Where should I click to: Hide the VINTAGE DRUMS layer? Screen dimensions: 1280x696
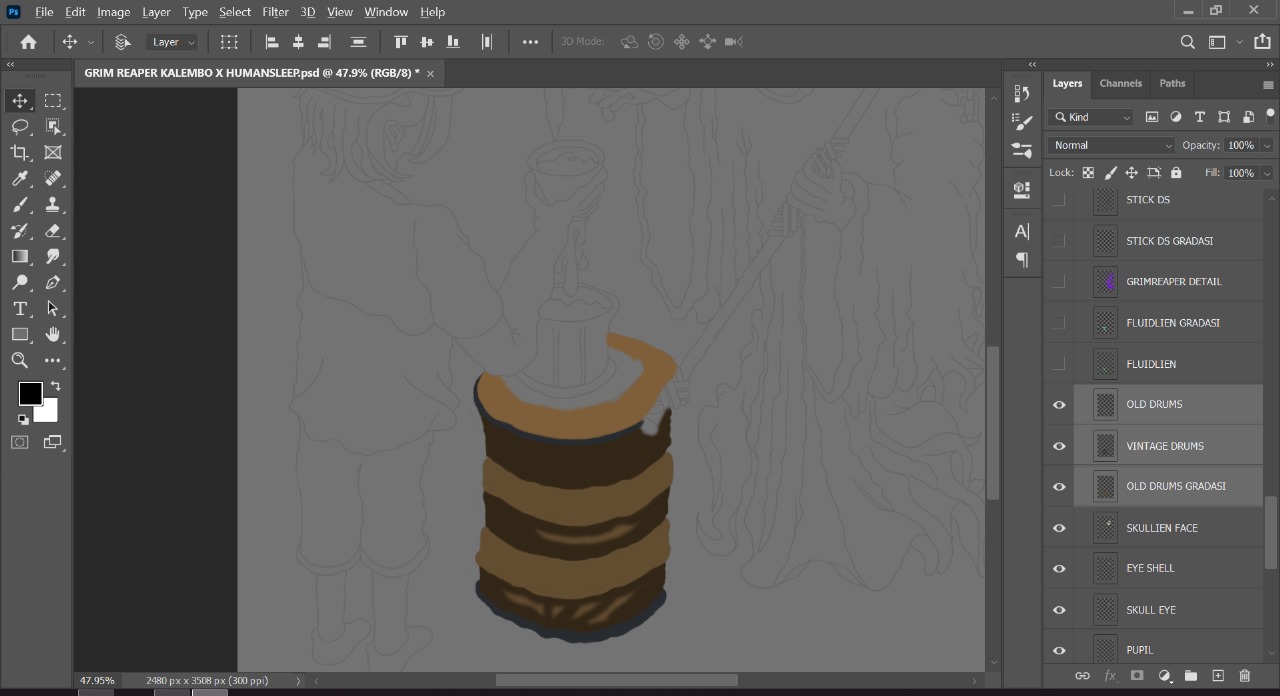1059,446
